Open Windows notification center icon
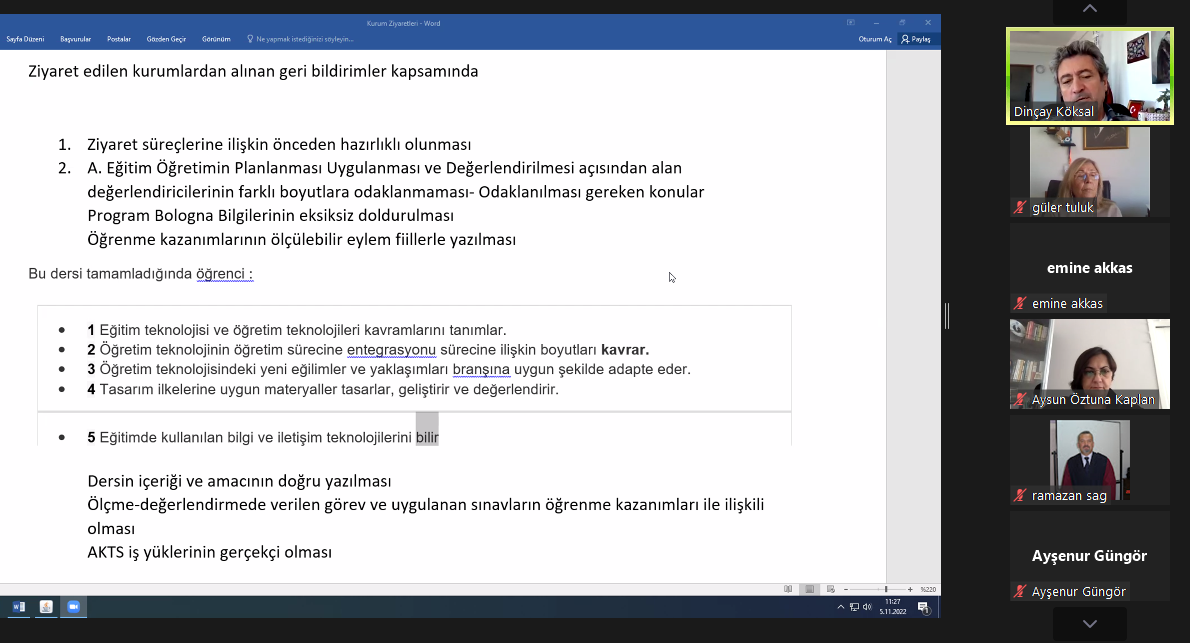 click(x=924, y=607)
